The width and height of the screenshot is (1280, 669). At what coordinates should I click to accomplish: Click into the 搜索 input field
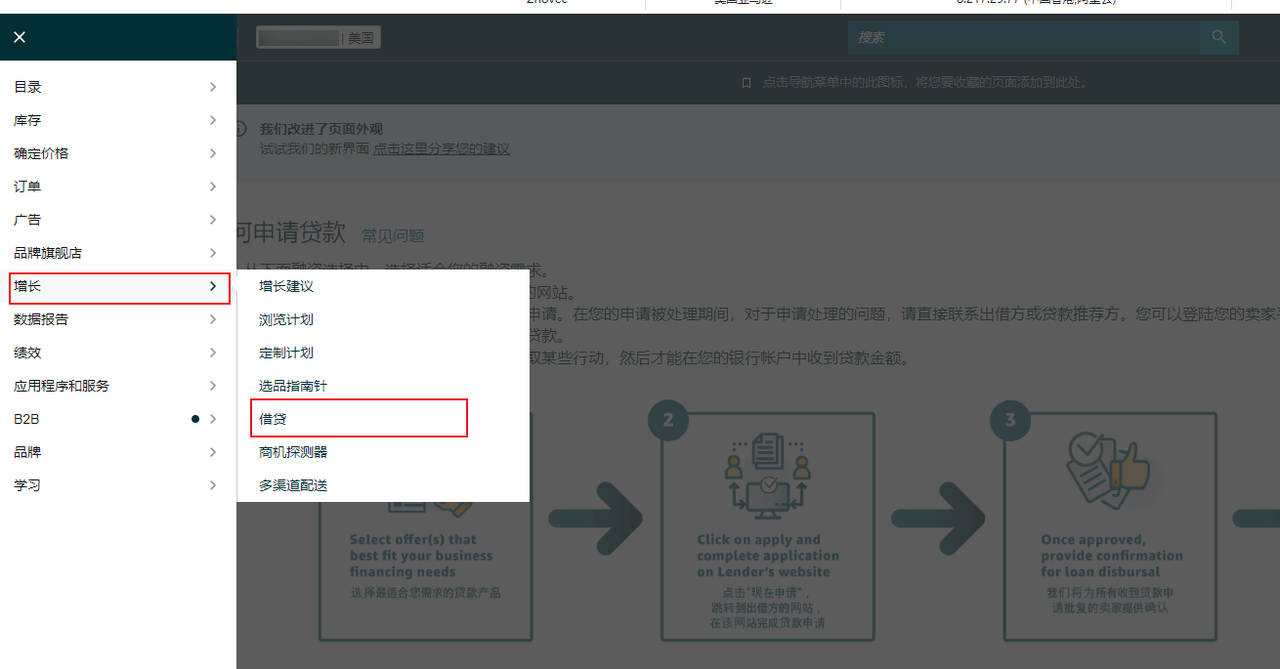click(1020, 37)
